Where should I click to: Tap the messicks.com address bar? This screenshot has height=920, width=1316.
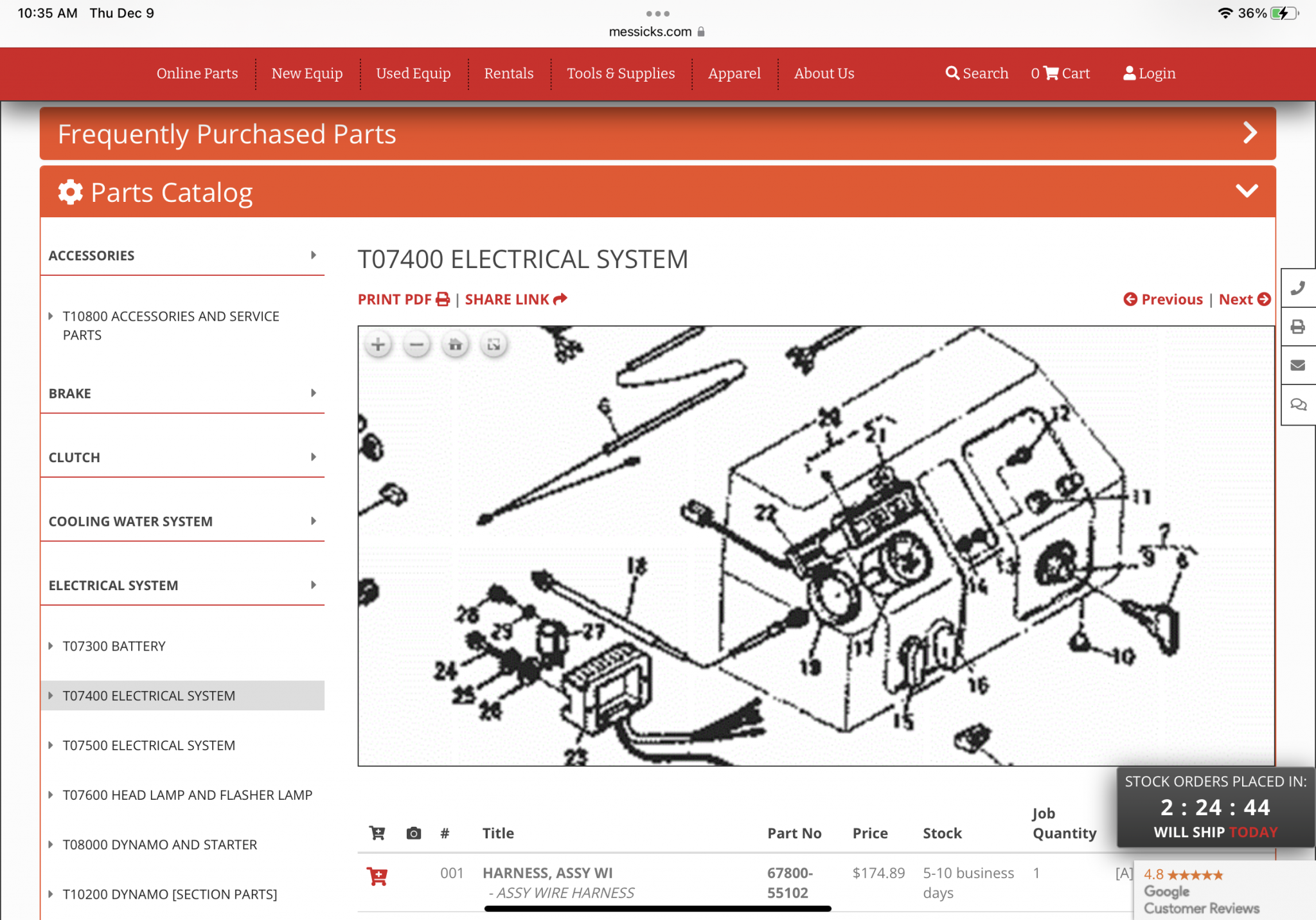pos(657,32)
